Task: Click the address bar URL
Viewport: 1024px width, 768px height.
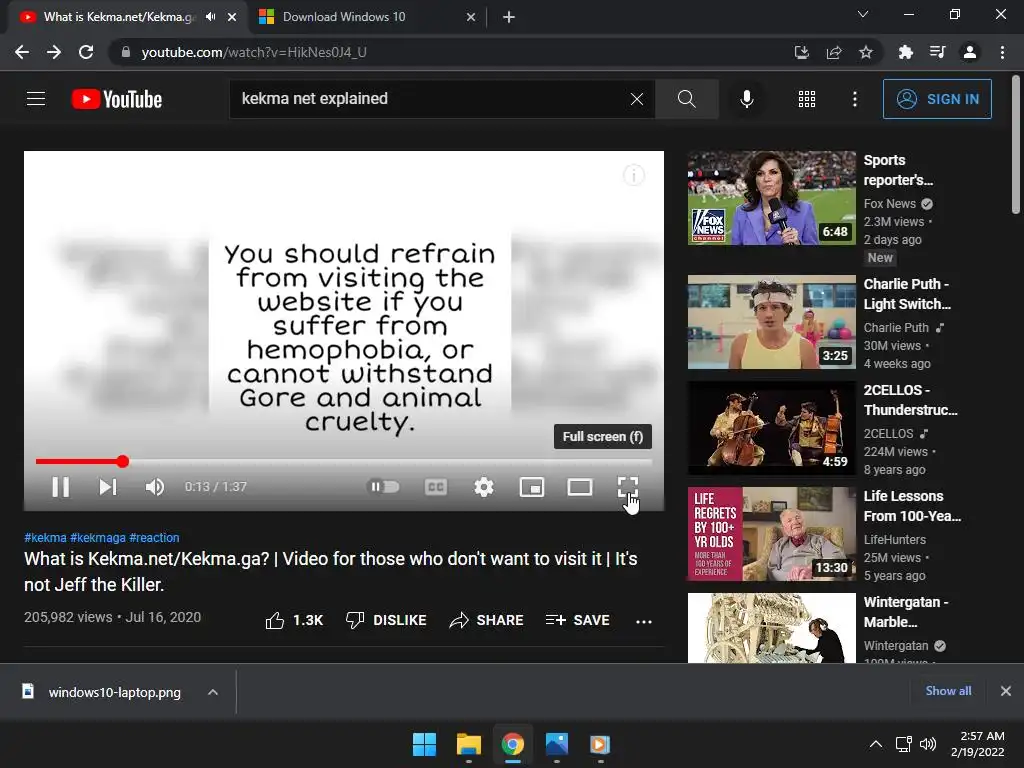Action: tap(254, 52)
